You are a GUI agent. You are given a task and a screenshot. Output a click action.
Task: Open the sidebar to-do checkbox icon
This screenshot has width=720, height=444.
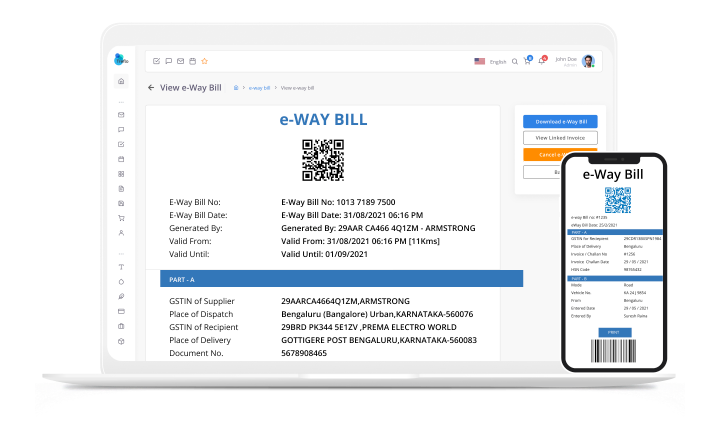tap(121, 144)
